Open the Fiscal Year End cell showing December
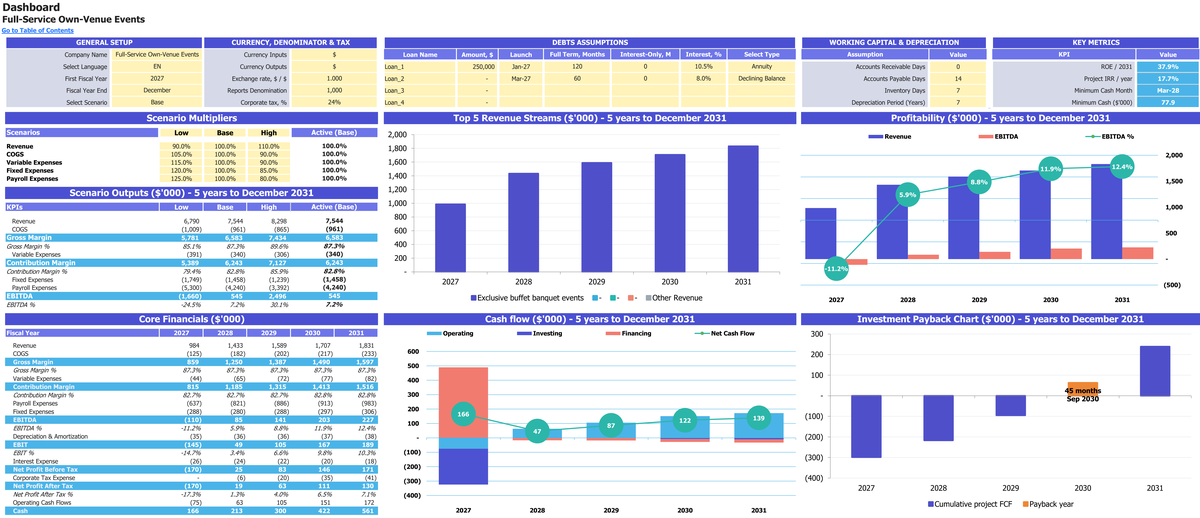The image size is (1200, 518). (x=157, y=90)
